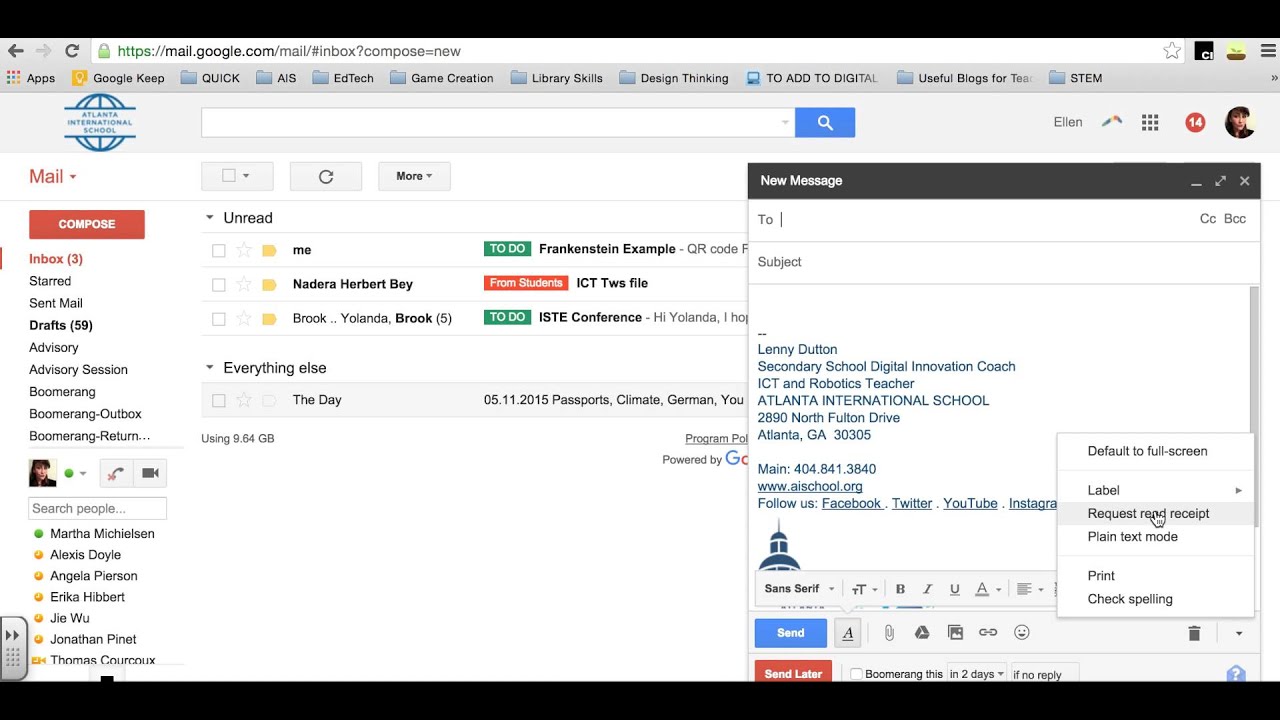The image size is (1280, 720).
Task: Toggle the formatting options icon
Action: pos(848,633)
